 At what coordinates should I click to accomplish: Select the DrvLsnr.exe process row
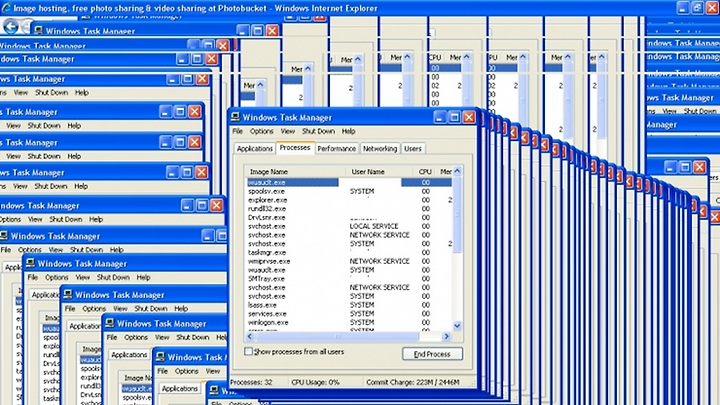(x=349, y=217)
